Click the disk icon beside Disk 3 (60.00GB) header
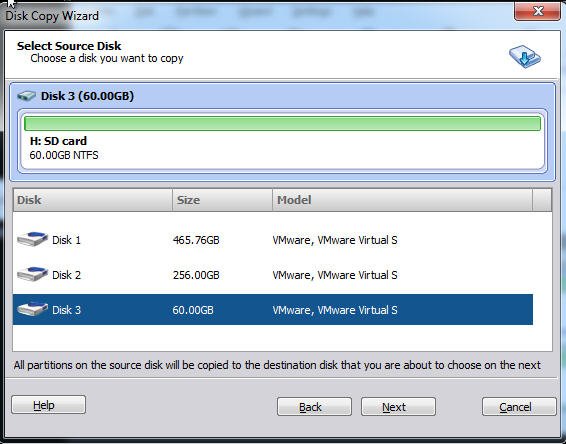The height and width of the screenshot is (444, 566). click(x=26, y=96)
